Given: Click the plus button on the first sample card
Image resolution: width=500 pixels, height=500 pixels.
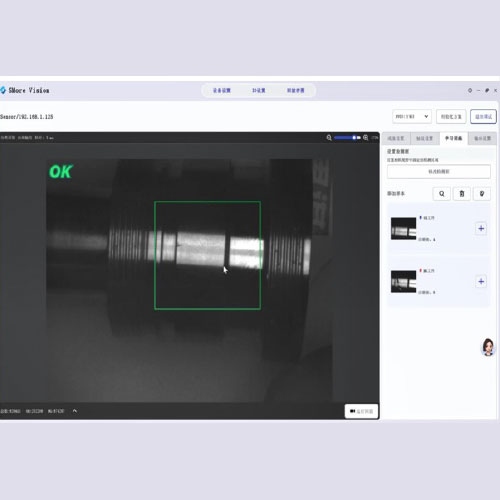Looking at the screenshot, I should click(x=481, y=228).
